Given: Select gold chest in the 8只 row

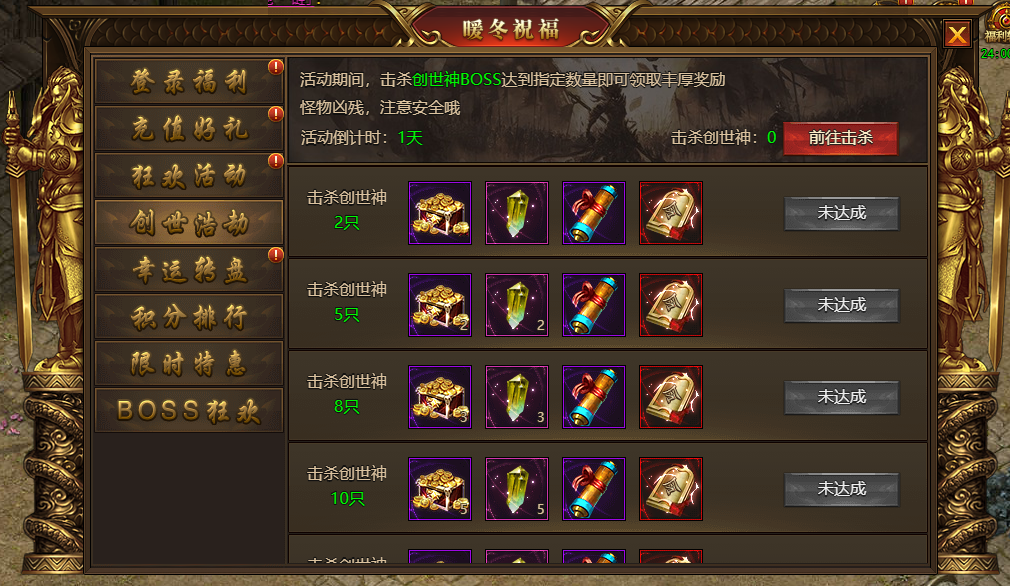Looking at the screenshot, I should coord(440,397).
